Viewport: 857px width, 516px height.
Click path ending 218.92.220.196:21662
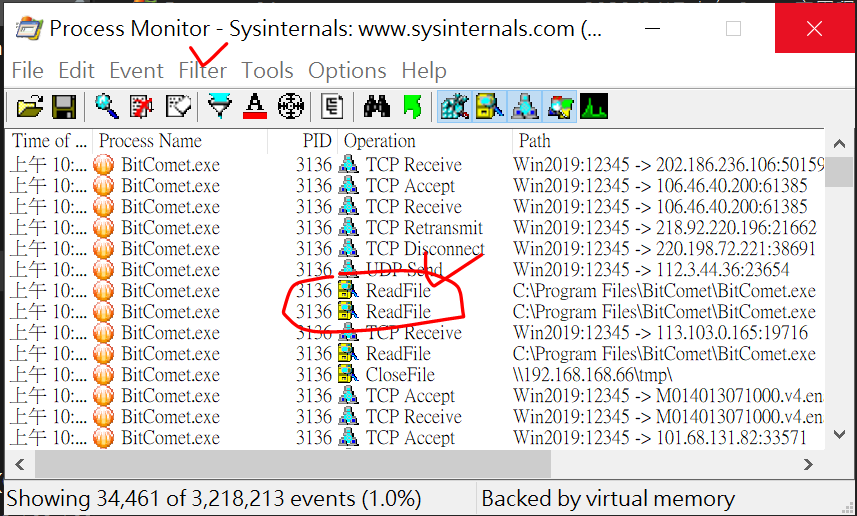tap(665, 228)
